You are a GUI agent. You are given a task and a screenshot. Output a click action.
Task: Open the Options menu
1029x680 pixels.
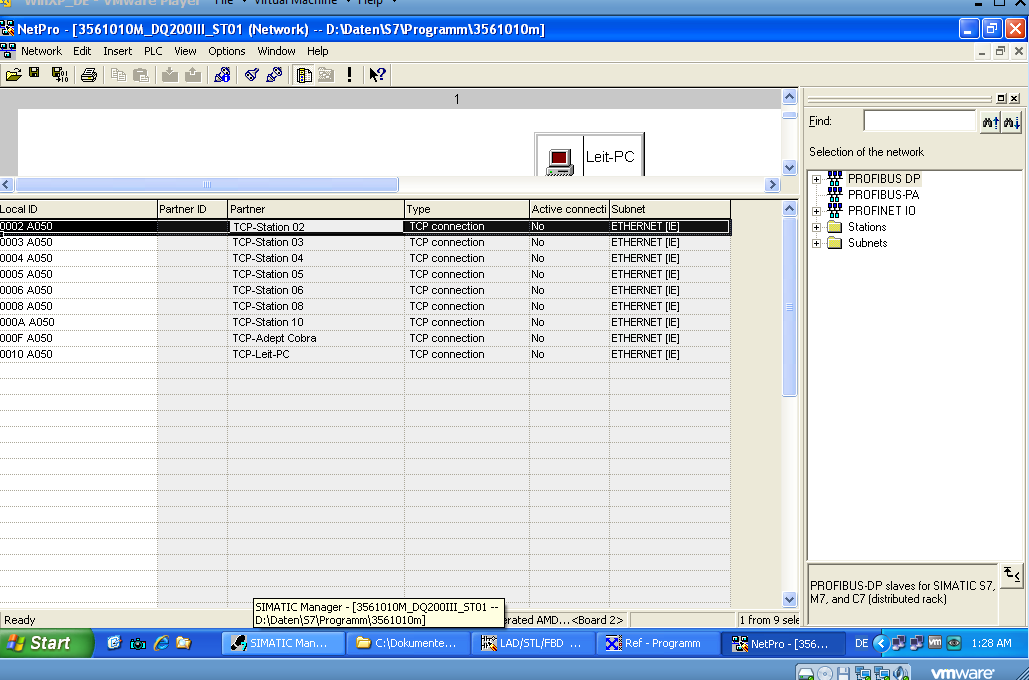(x=226, y=51)
